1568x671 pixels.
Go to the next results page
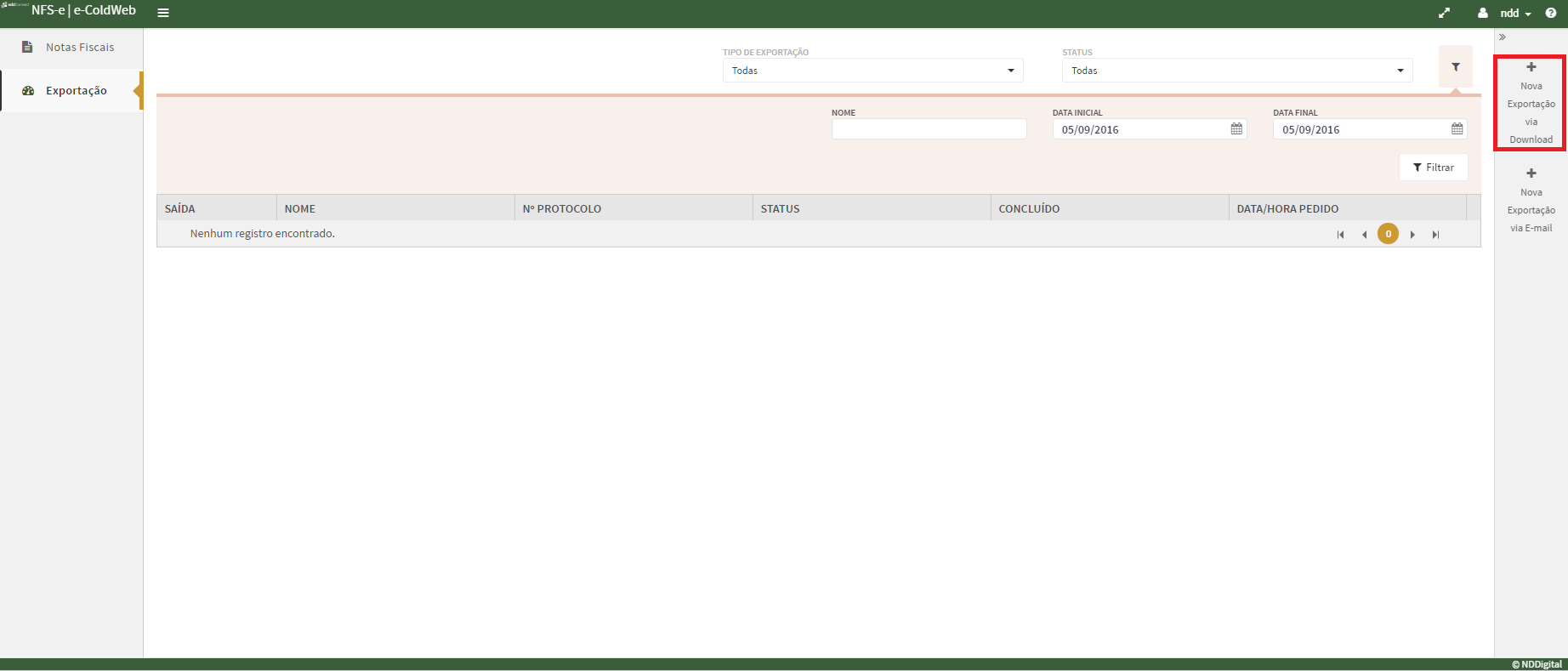click(x=1412, y=235)
